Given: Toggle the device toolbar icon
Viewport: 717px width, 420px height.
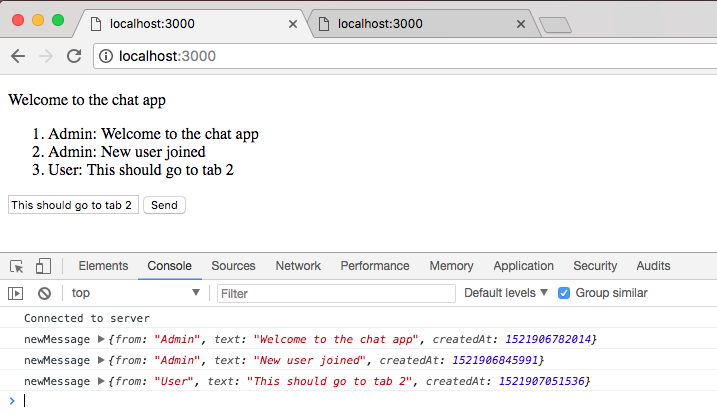Looking at the screenshot, I should coord(43,266).
